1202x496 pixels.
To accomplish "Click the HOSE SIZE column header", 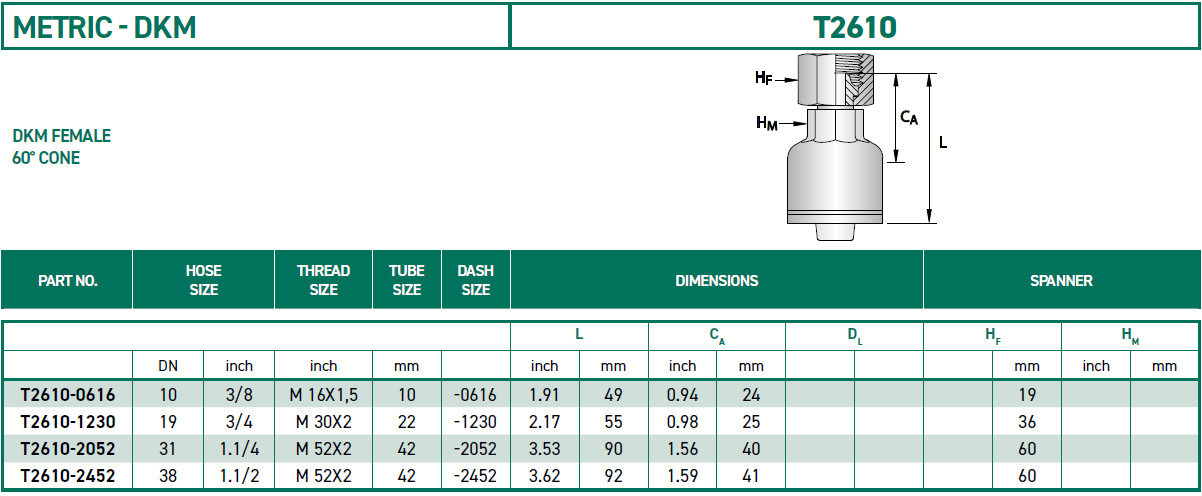I will pos(203,280).
